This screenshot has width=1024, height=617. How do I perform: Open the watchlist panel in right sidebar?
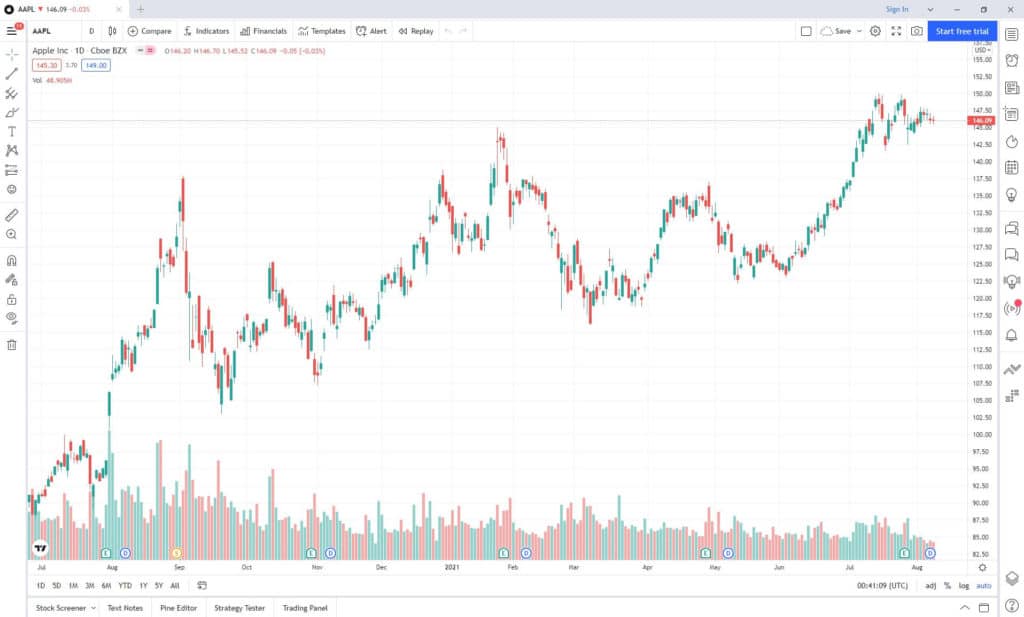(x=1012, y=34)
